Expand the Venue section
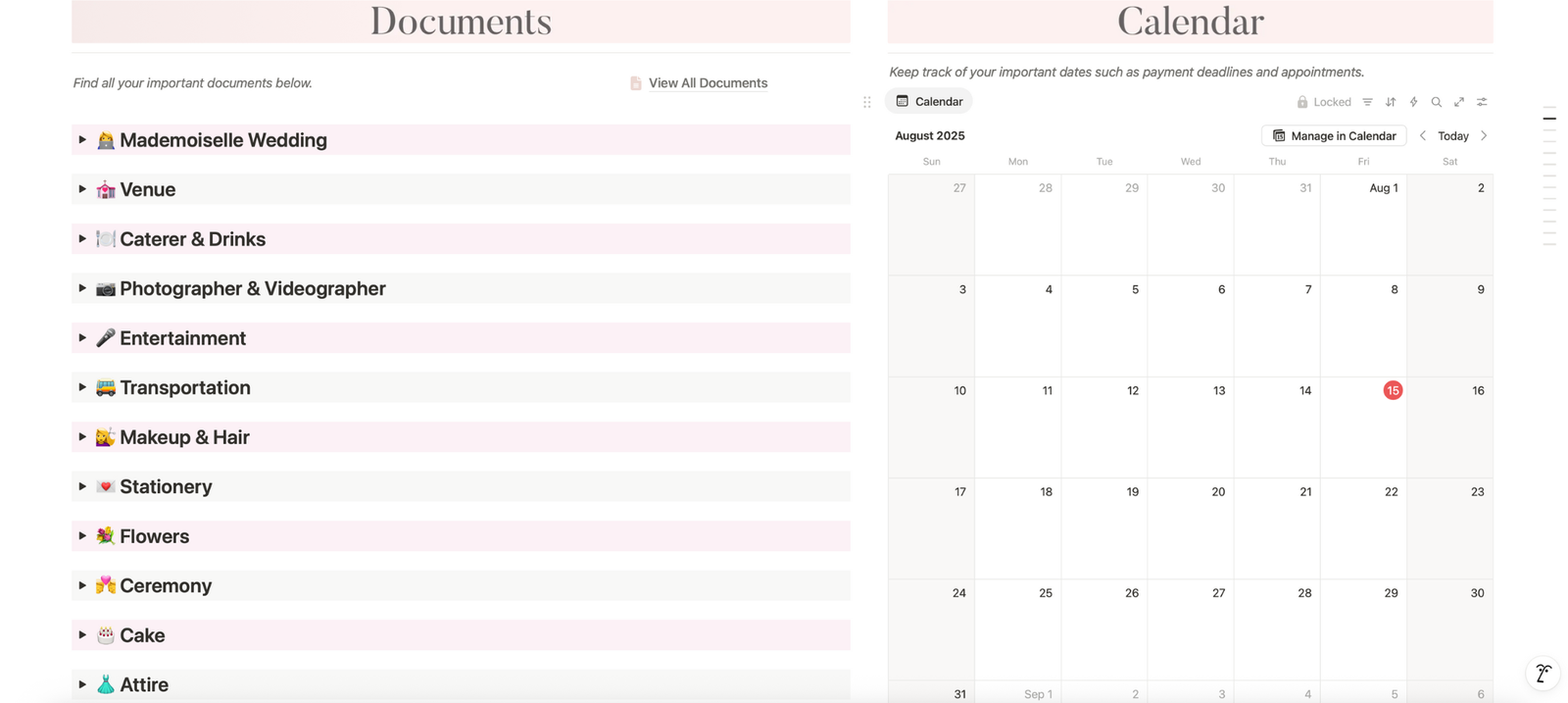The image size is (1568, 703). [x=82, y=189]
